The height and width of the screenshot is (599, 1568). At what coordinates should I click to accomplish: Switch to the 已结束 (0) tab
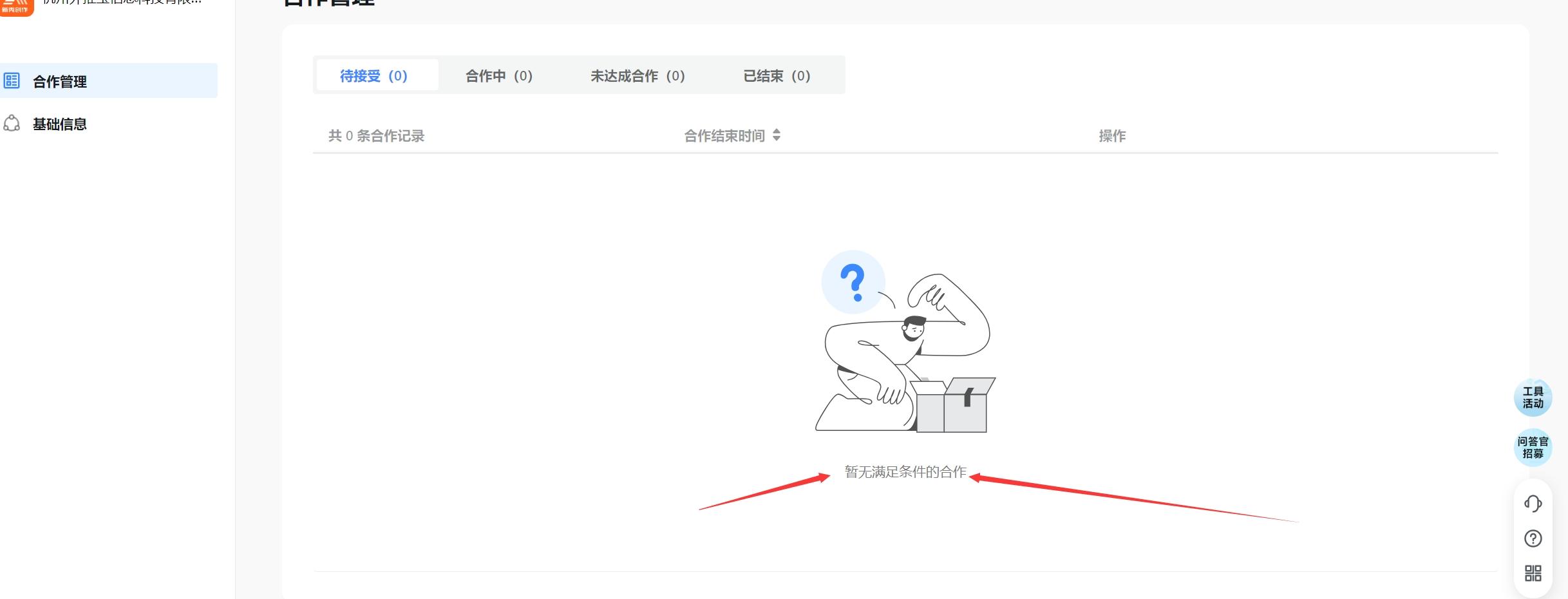coord(777,76)
